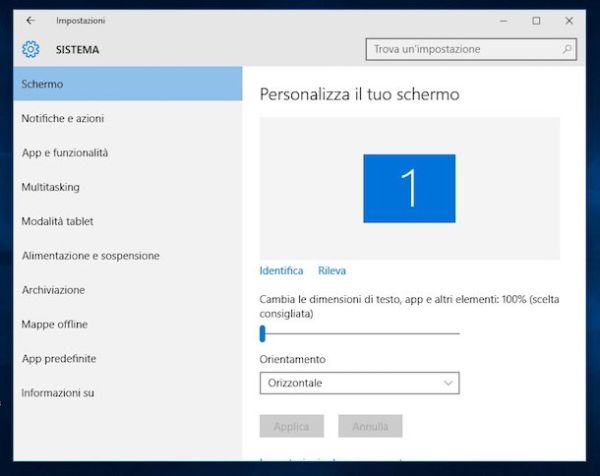This screenshot has width=600, height=476.
Task: Select Modalità tablet in sidebar
Action: [58, 221]
